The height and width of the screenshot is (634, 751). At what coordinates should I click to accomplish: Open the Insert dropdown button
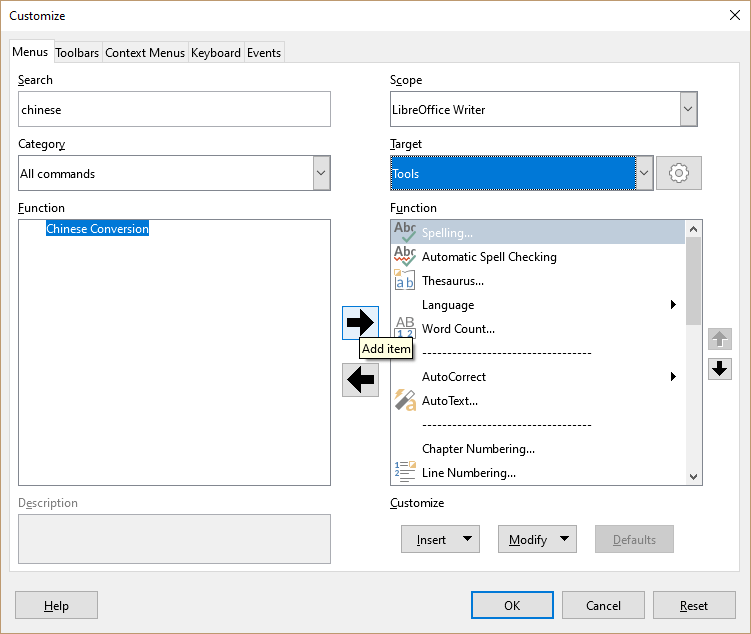click(440, 539)
